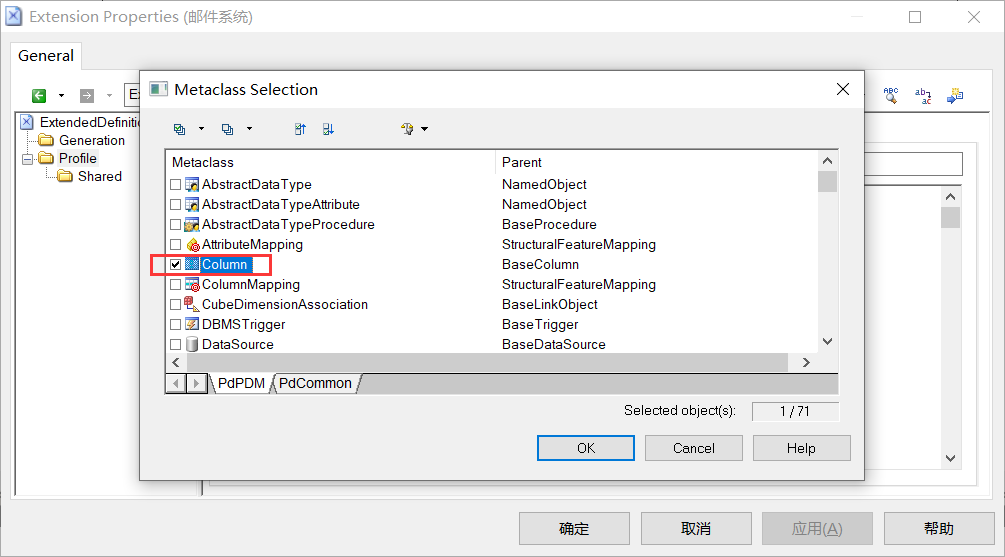
Task: Check AbstractDataType checkbox
Action: point(176,185)
